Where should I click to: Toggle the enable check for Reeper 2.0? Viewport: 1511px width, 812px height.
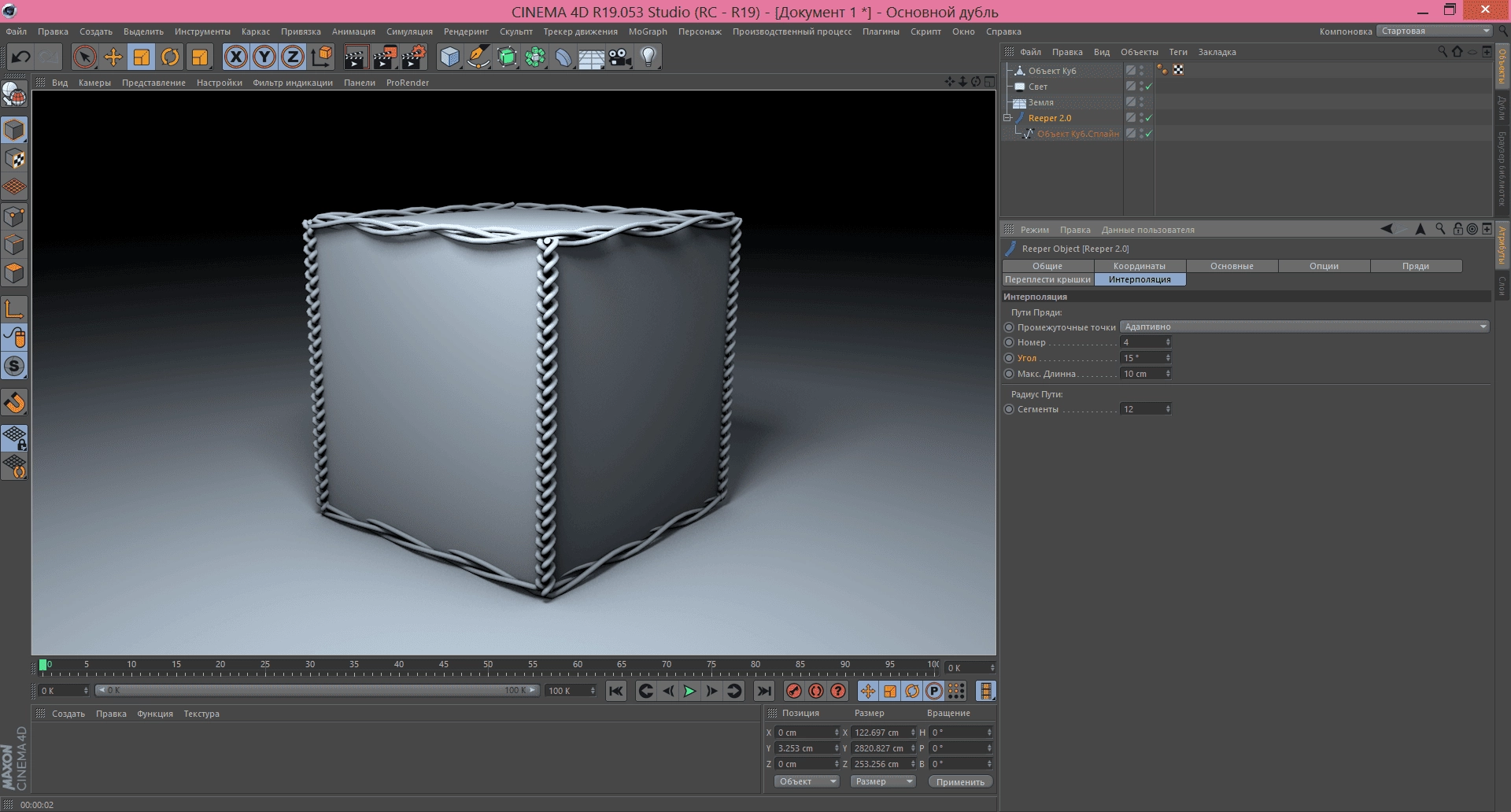point(1148,118)
